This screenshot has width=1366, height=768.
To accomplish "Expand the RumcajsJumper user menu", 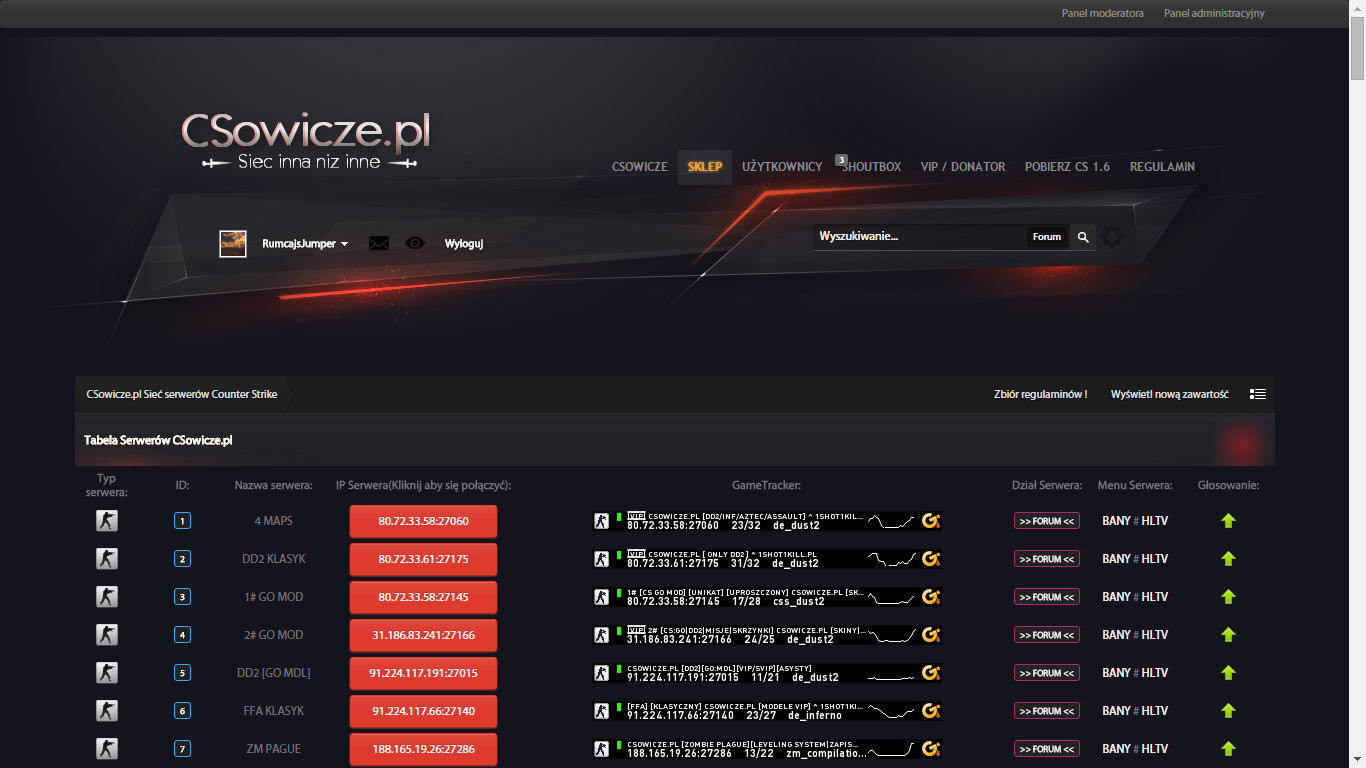I will (305, 244).
